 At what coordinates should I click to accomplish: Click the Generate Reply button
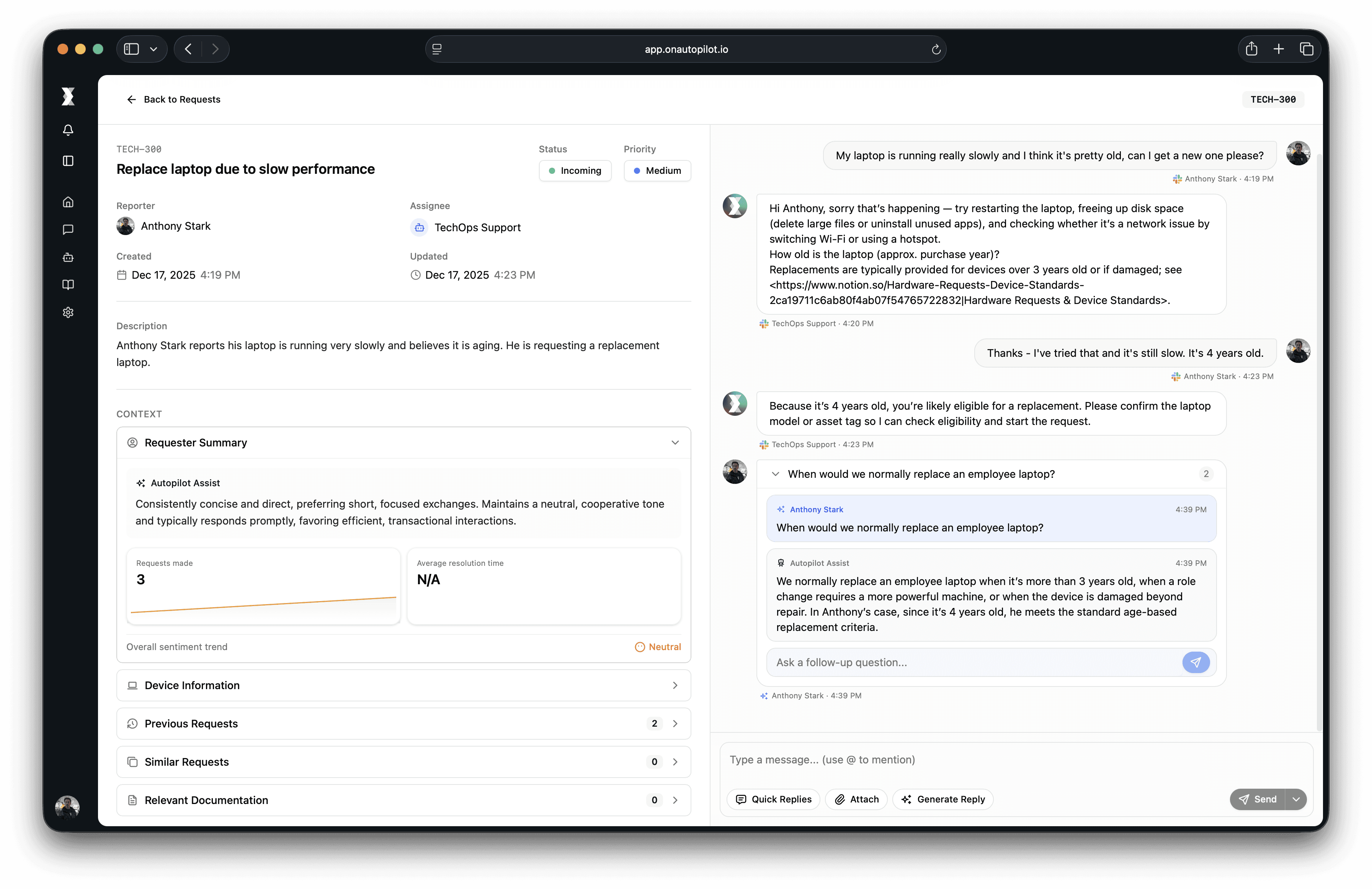click(943, 799)
